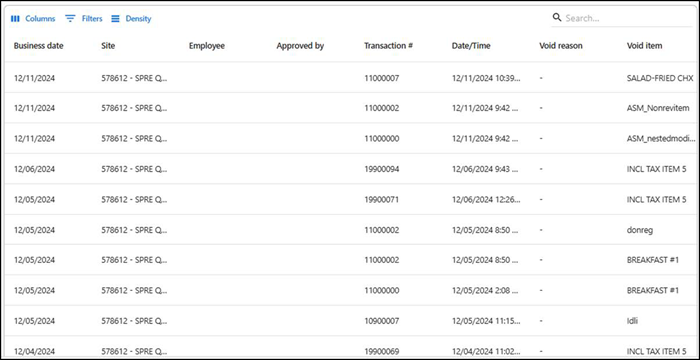Change table Density setting
Screen dimensions: 700x360
[x=131, y=19]
